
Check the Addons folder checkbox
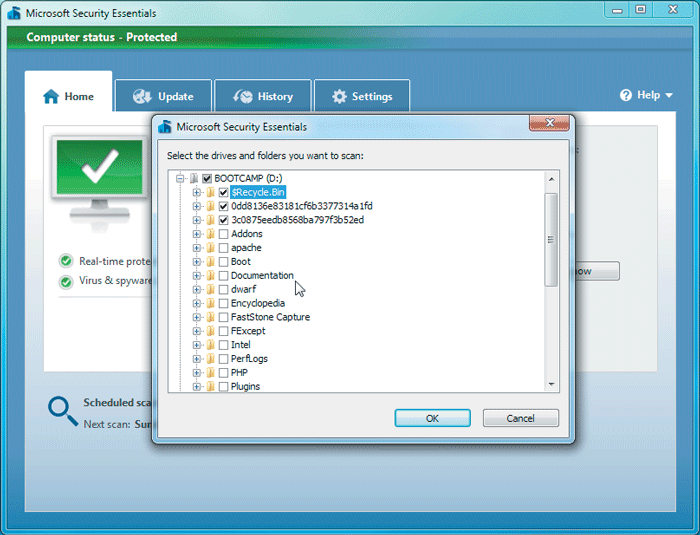[x=224, y=234]
